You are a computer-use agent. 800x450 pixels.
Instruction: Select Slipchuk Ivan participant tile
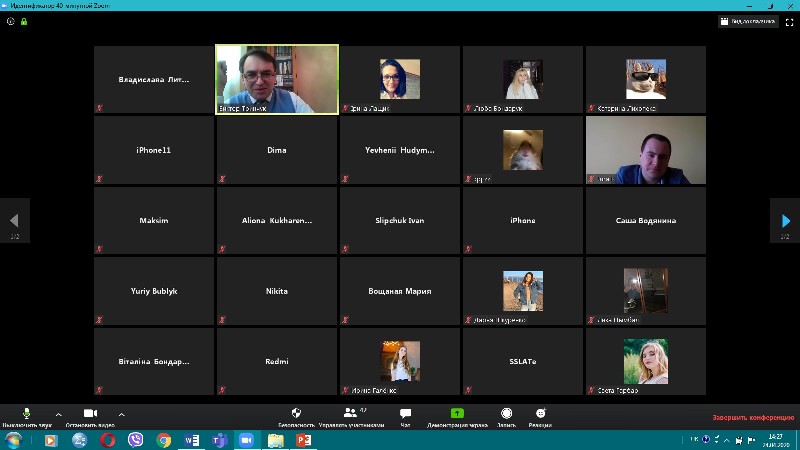(400, 220)
